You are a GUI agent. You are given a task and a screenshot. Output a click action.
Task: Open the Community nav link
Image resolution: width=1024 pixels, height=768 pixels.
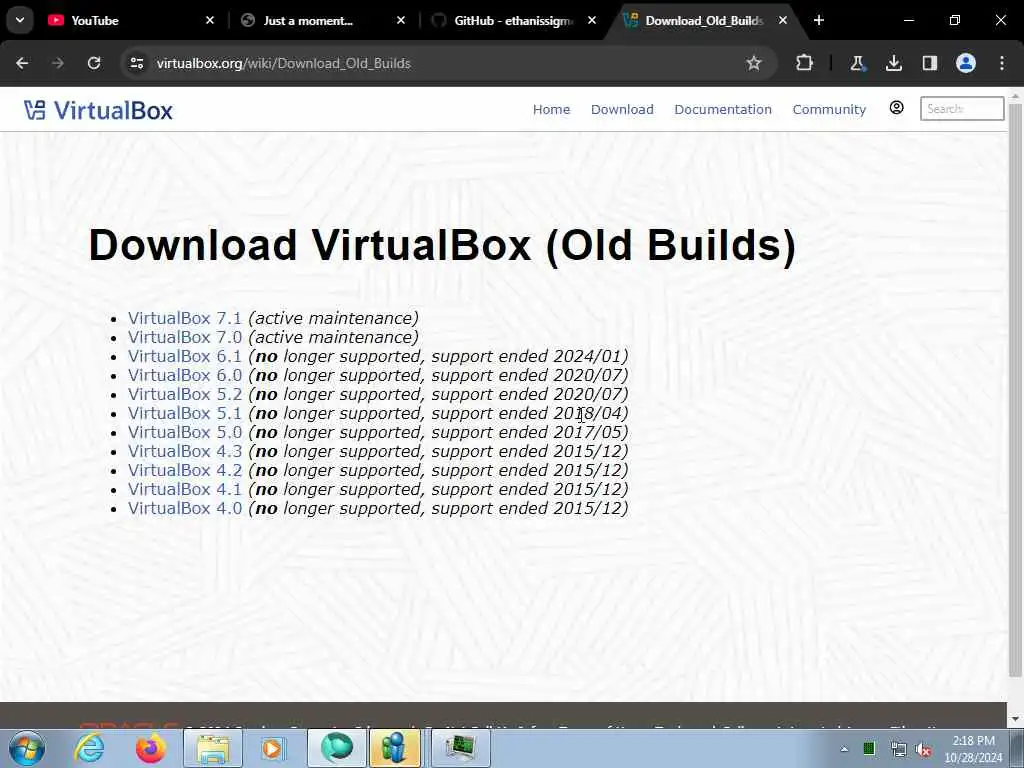(829, 110)
